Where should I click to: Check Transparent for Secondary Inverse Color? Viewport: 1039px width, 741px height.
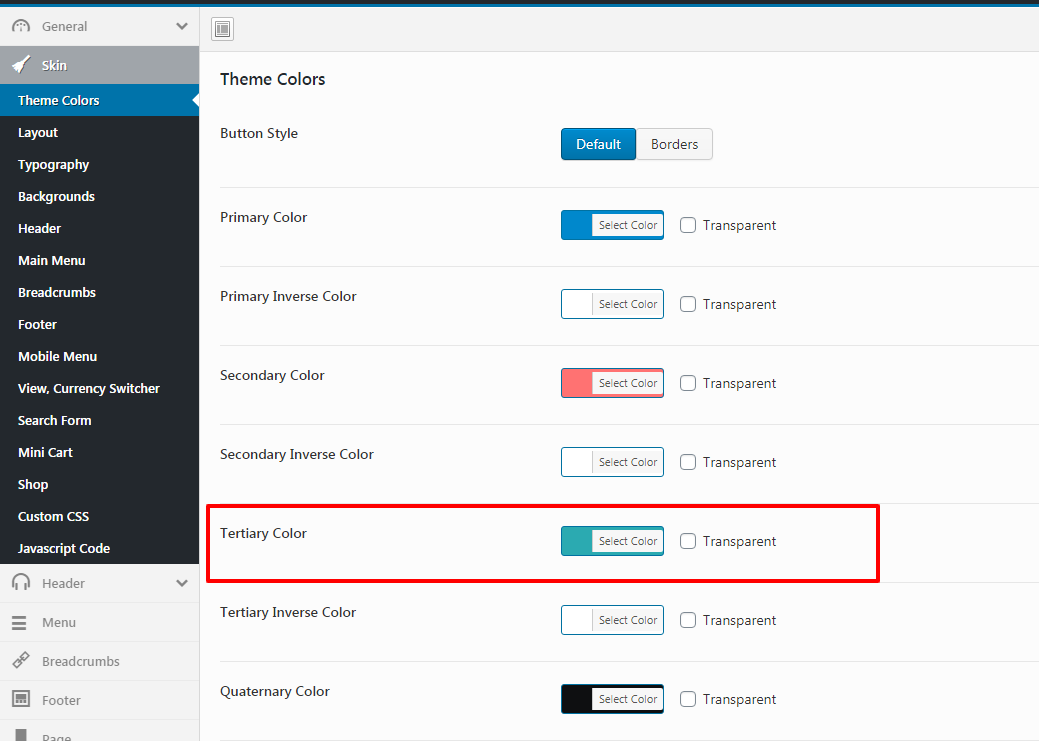coord(688,462)
